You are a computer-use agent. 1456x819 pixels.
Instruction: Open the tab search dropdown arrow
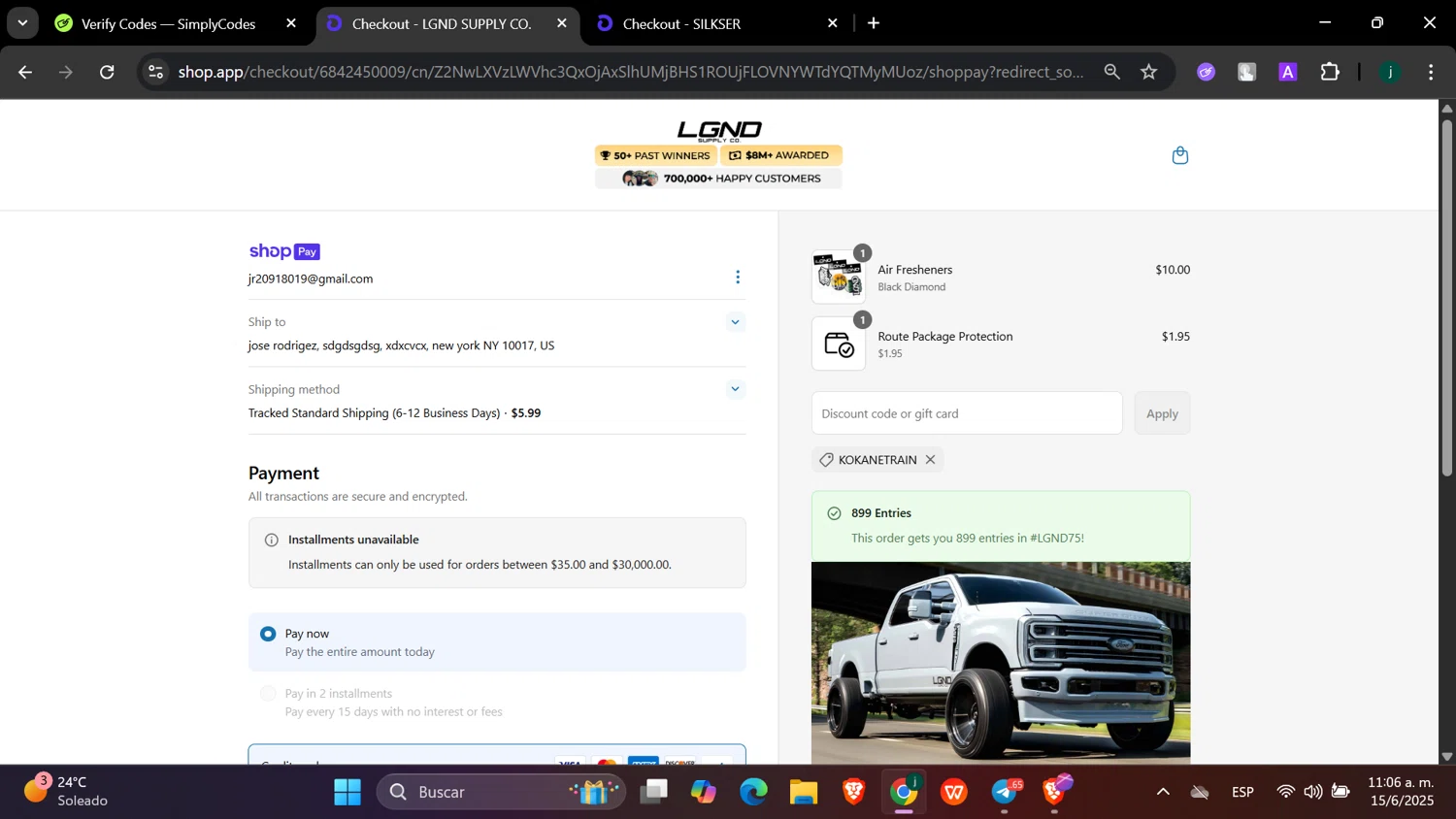pyautogui.click(x=22, y=23)
